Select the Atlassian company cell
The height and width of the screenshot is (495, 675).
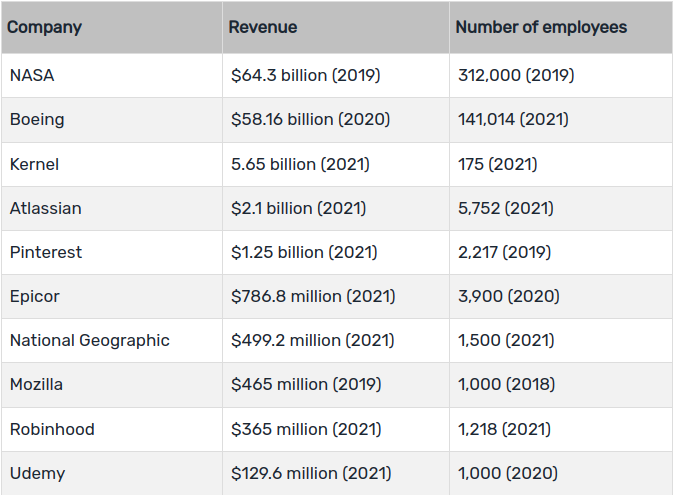46,208
